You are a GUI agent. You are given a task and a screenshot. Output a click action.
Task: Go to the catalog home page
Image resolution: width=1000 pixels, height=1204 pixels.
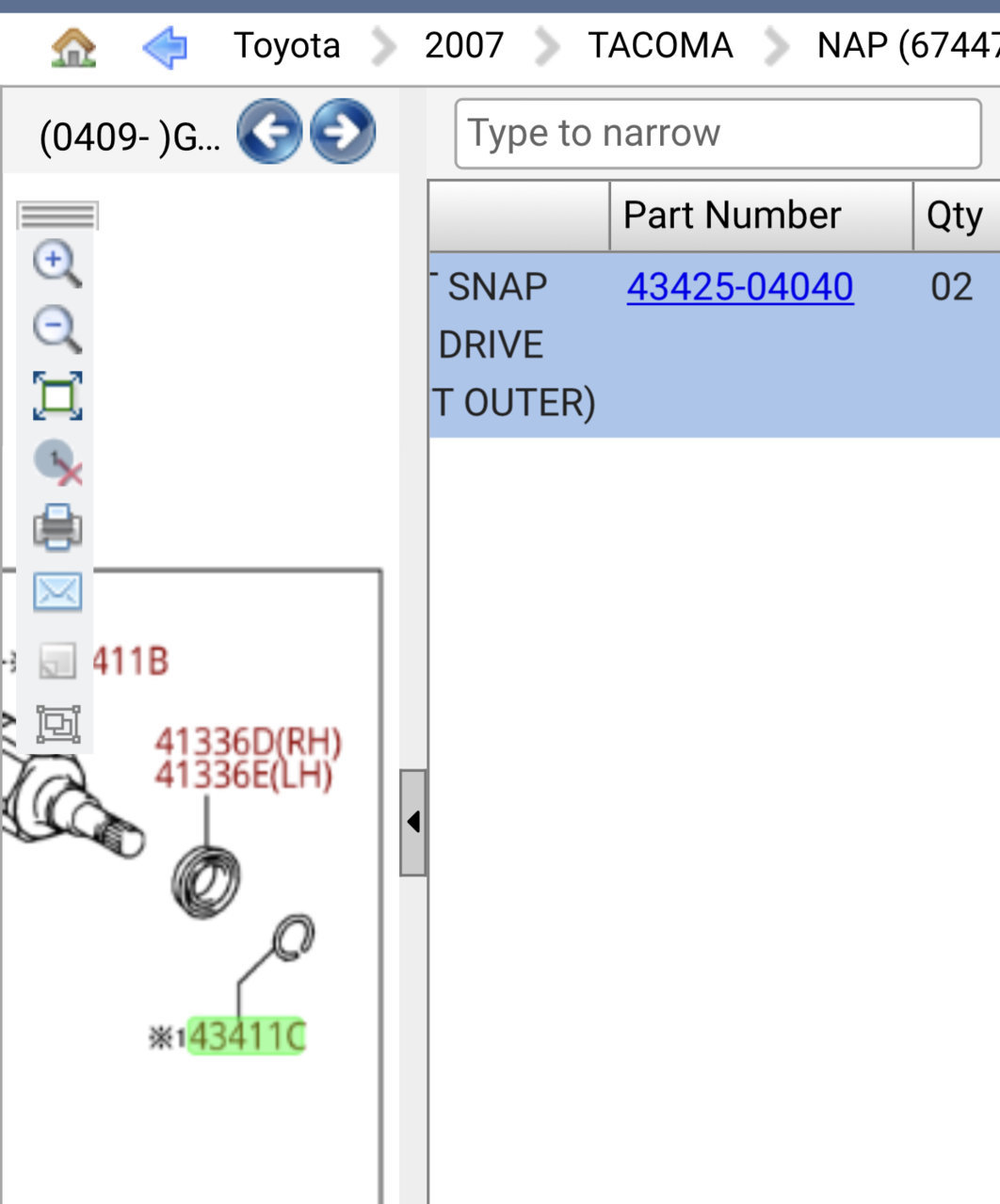[73, 46]
